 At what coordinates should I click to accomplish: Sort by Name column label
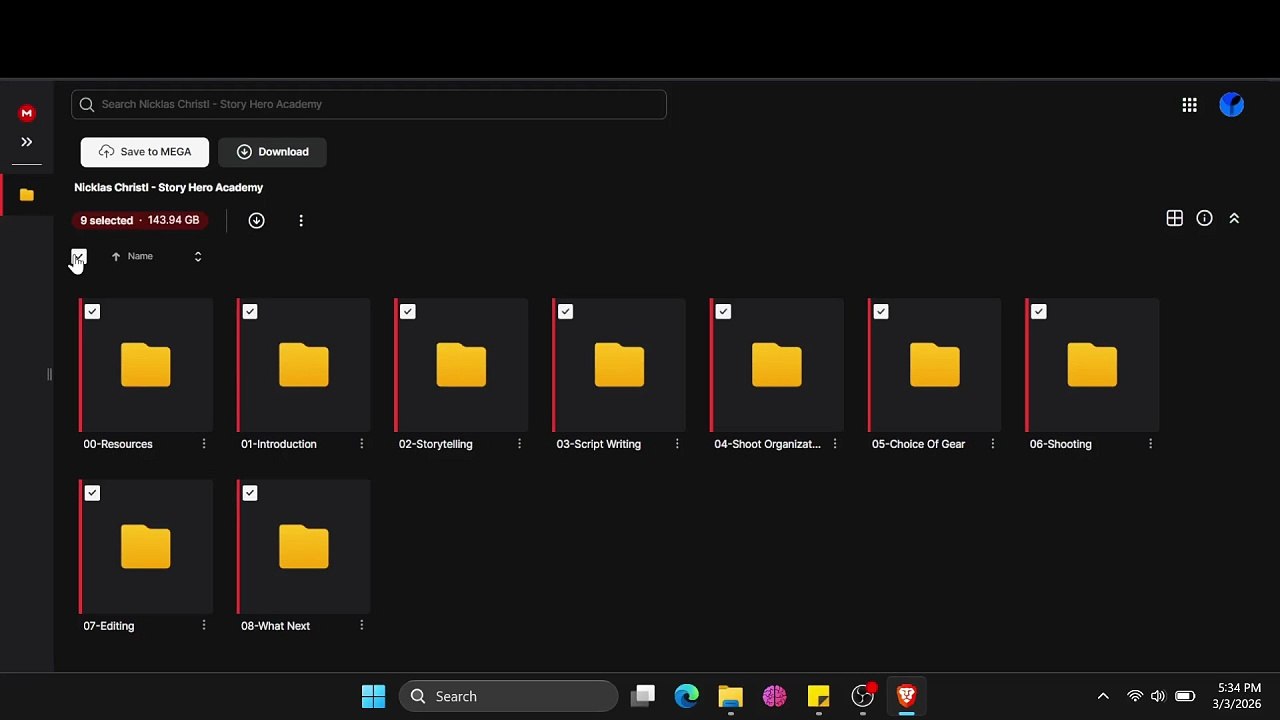(x=140, y=256)
